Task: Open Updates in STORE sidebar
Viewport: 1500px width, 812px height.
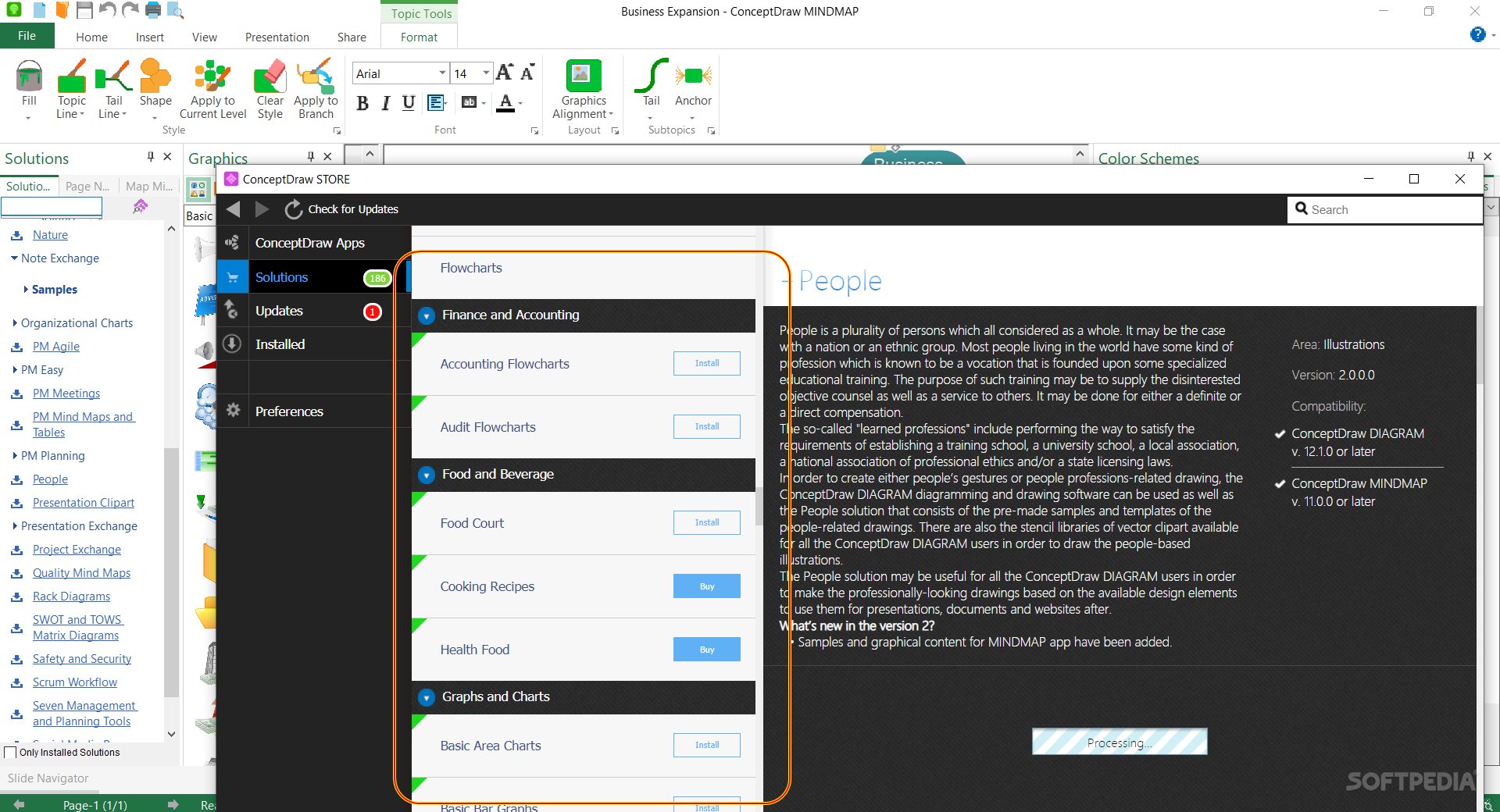Action: (313, 311)
